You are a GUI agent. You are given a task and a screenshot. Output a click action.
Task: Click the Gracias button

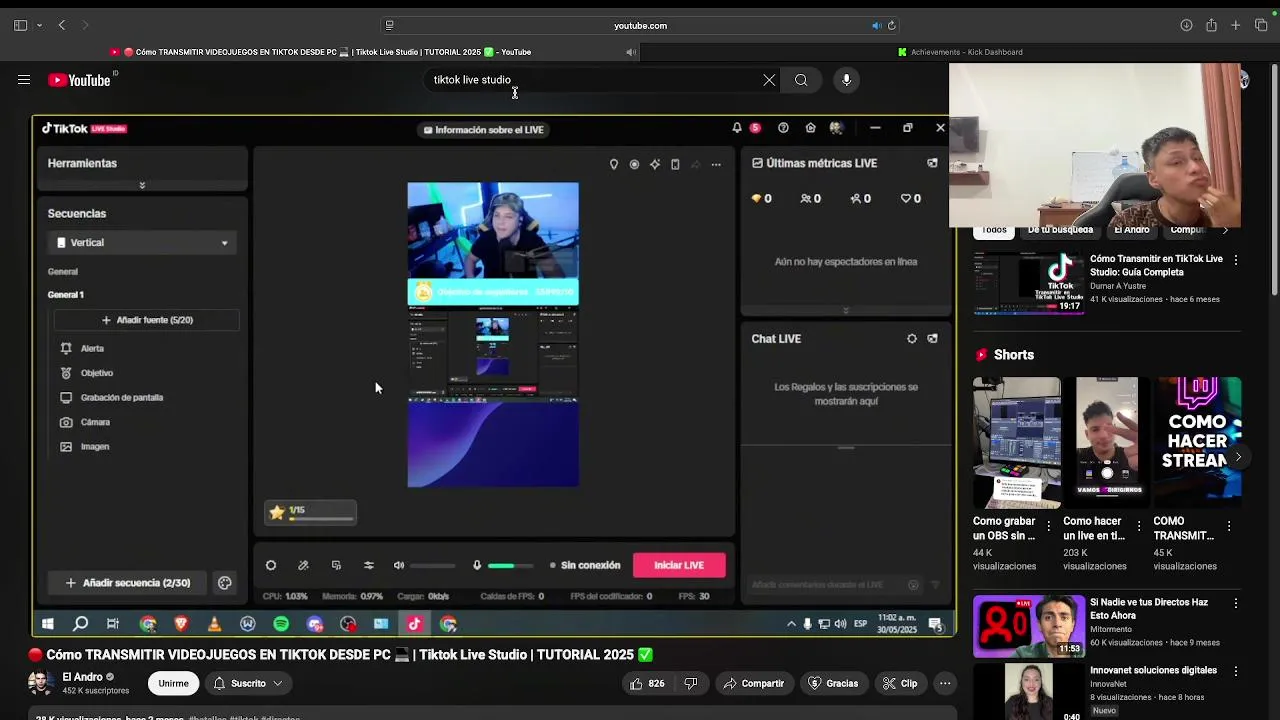pyautogui.click(x=833, y=683)
